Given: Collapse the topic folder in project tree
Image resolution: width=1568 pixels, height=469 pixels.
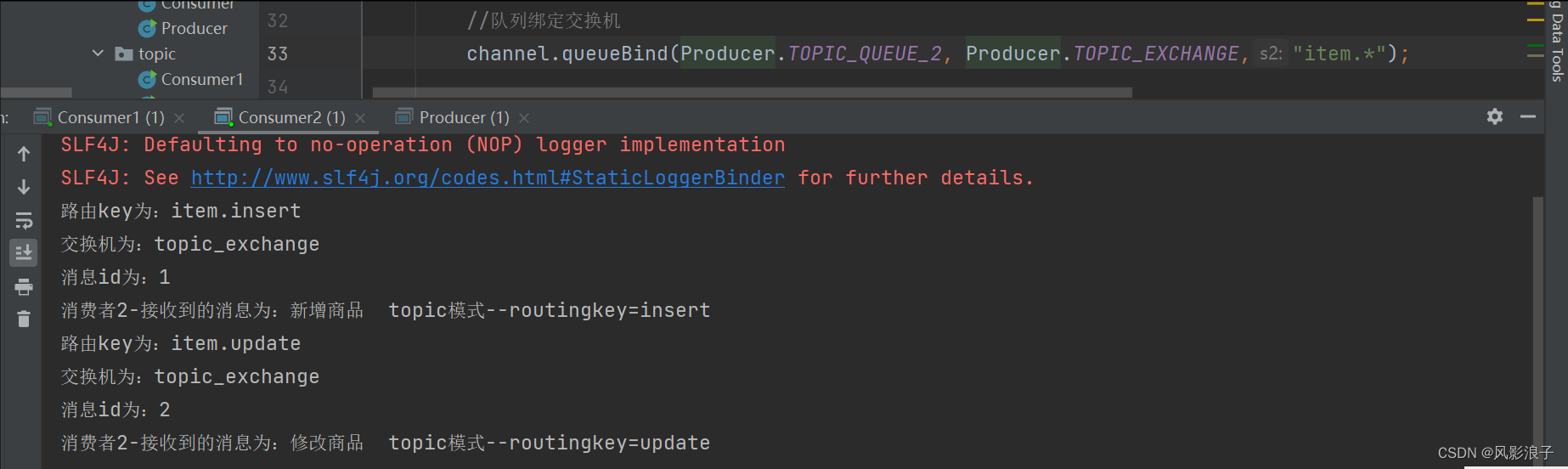Looking at the screenshot, I should (x=98, y=54).
